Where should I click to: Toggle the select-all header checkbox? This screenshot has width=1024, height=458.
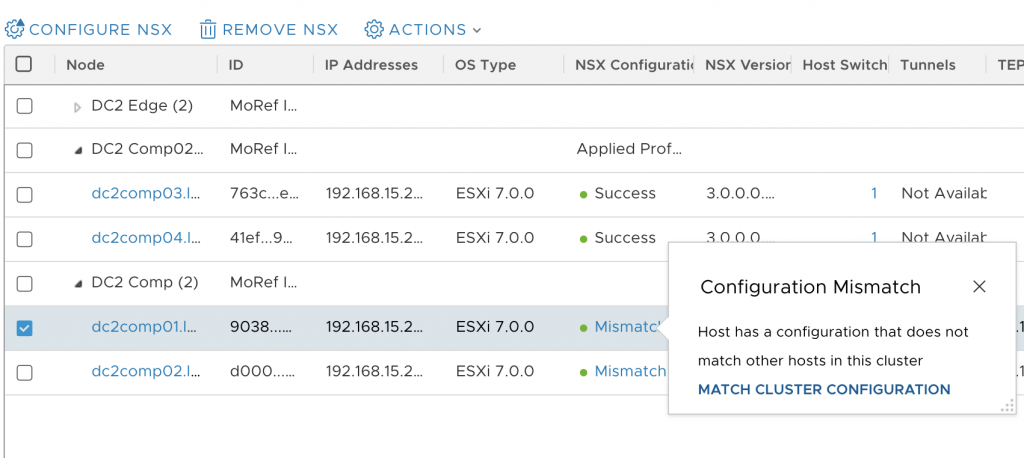pos(24,64)
